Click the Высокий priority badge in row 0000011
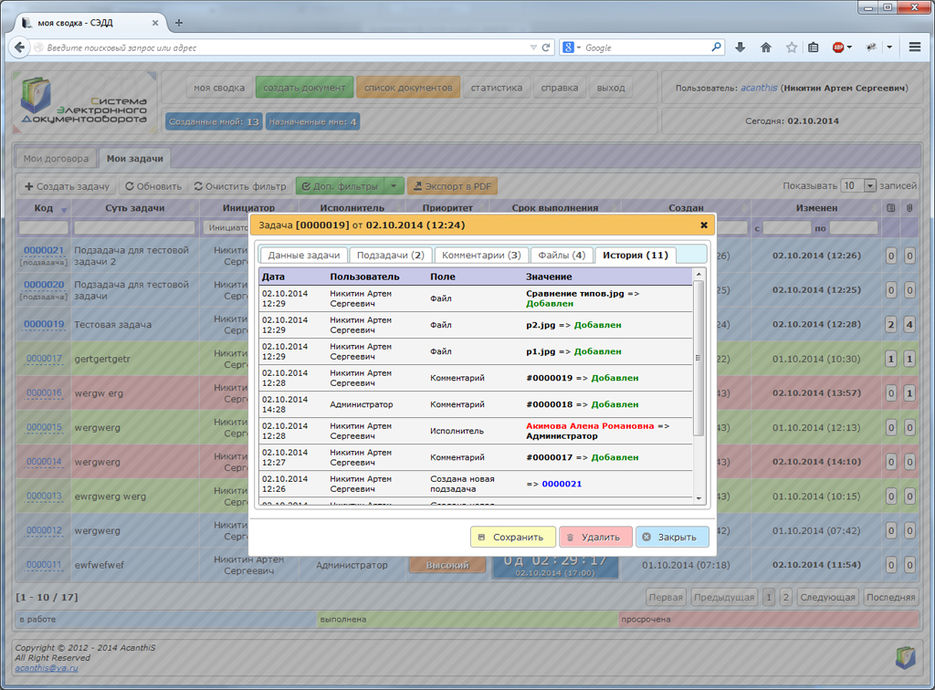Viewport: 935px width, 690px height. [x=447, y=565]
